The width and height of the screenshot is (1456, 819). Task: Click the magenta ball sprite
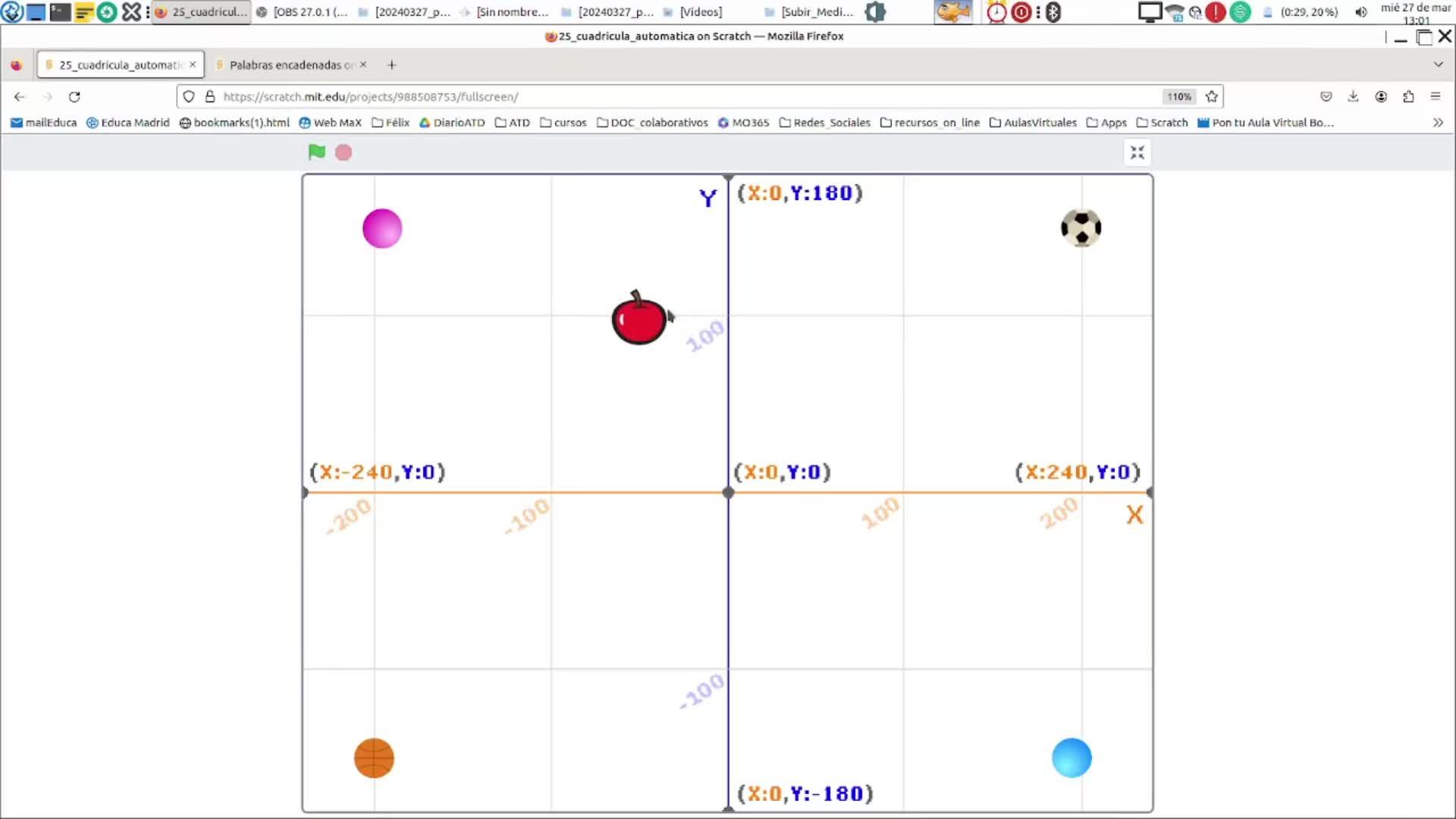click(382, 228)
